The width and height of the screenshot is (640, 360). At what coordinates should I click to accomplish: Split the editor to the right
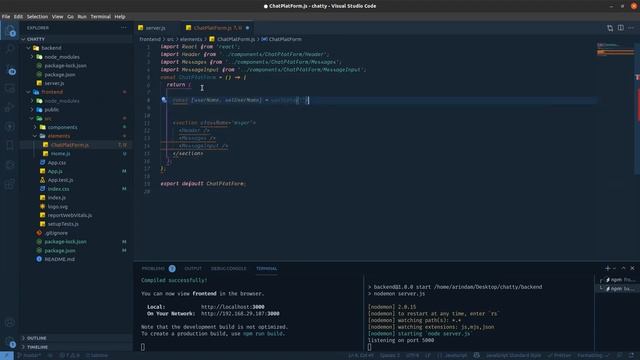(620, 28)
